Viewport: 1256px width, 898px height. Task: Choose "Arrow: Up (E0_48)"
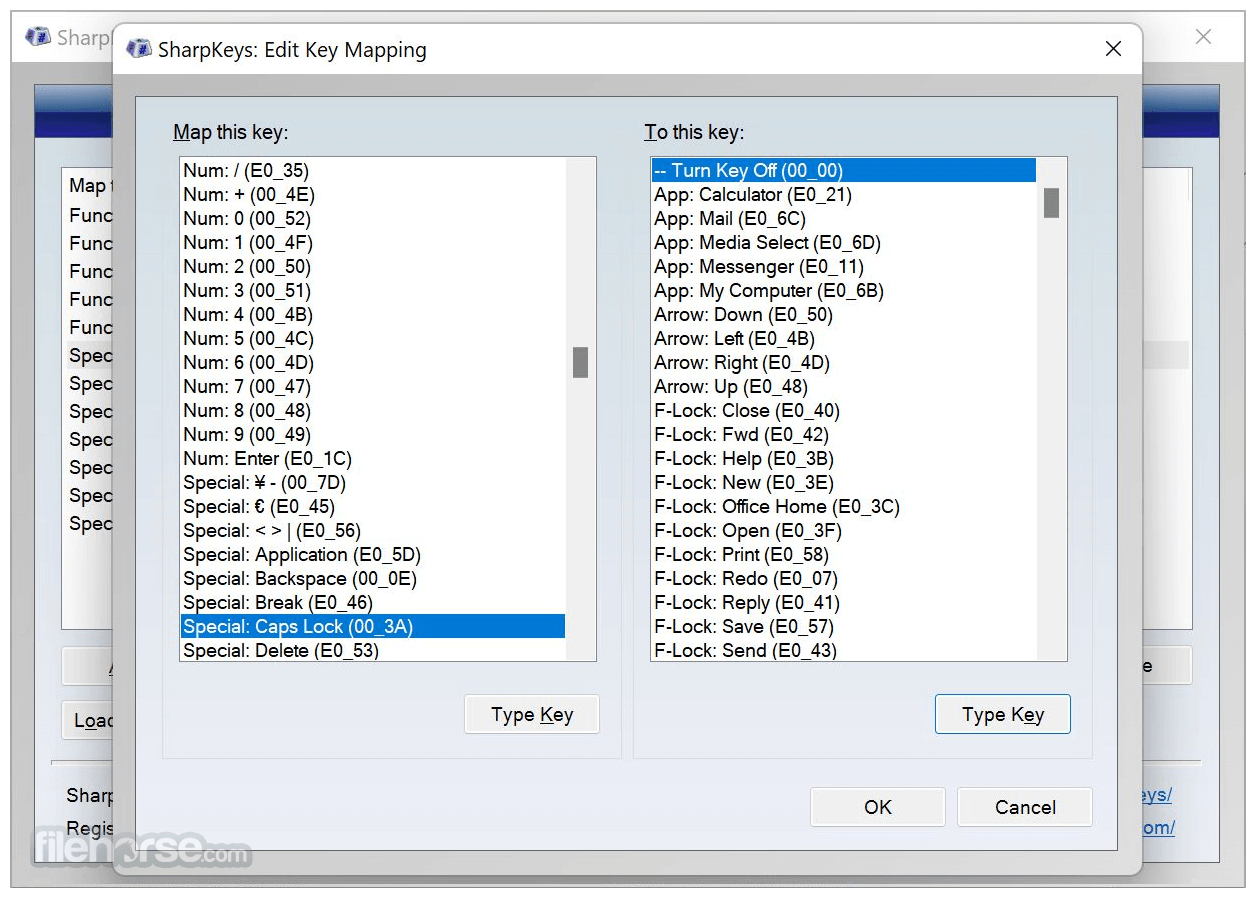tap(844, 386)
